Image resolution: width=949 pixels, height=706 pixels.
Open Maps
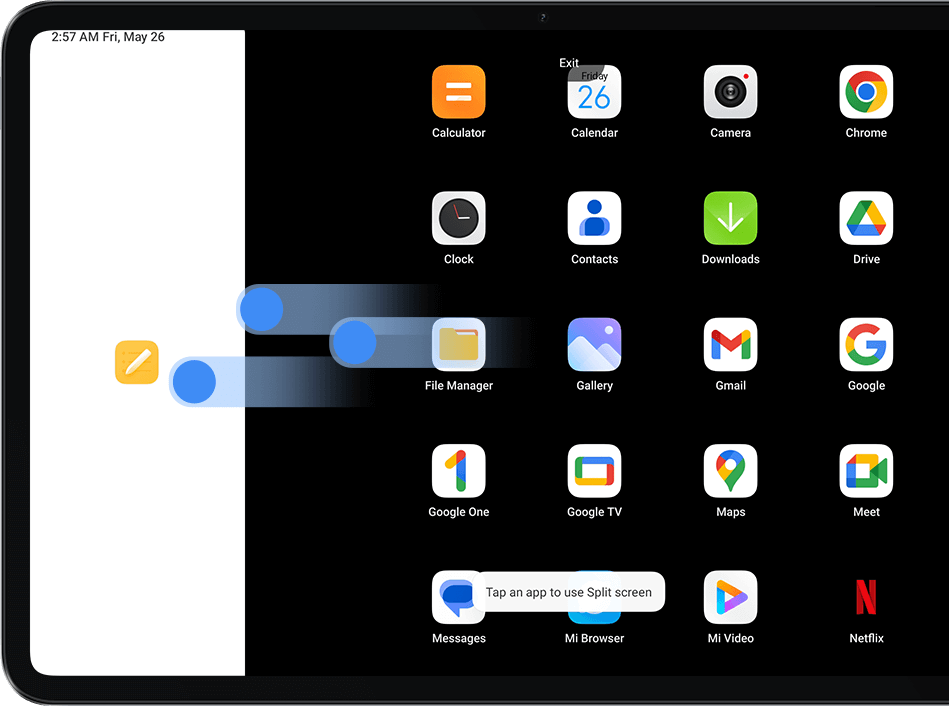[x=730, y=470]
